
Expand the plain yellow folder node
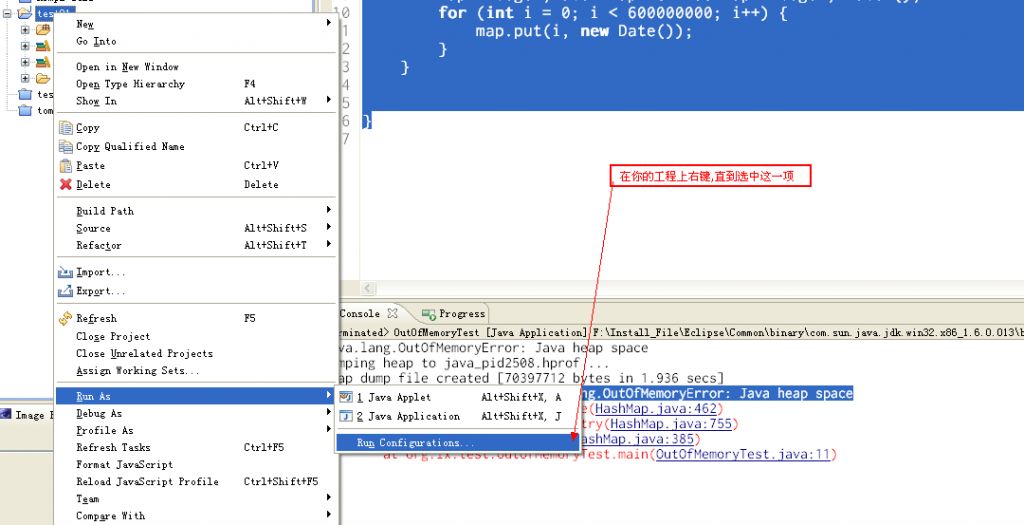pyautogui.click(x=25, y=79)
